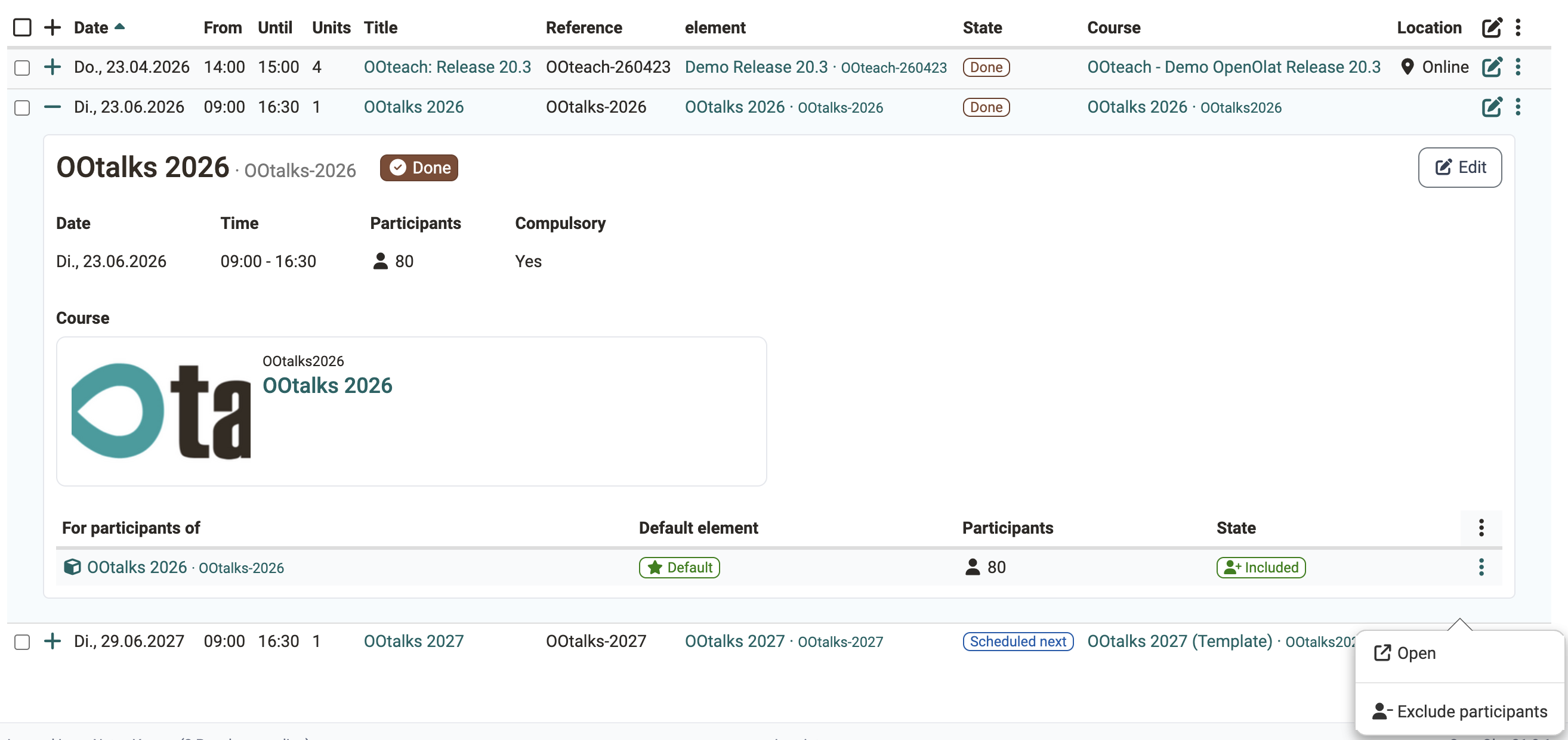Open column options in For participants of table
This screenshot has height=740, width=1568.
point(1481,528)
